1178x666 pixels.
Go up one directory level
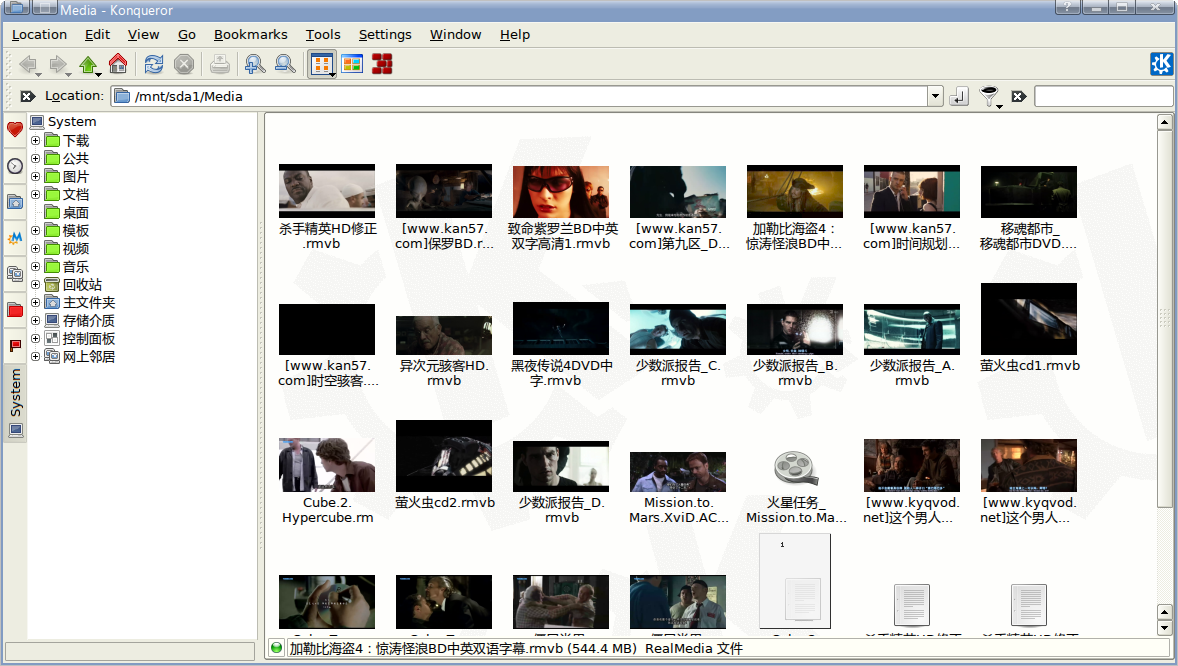89,65
